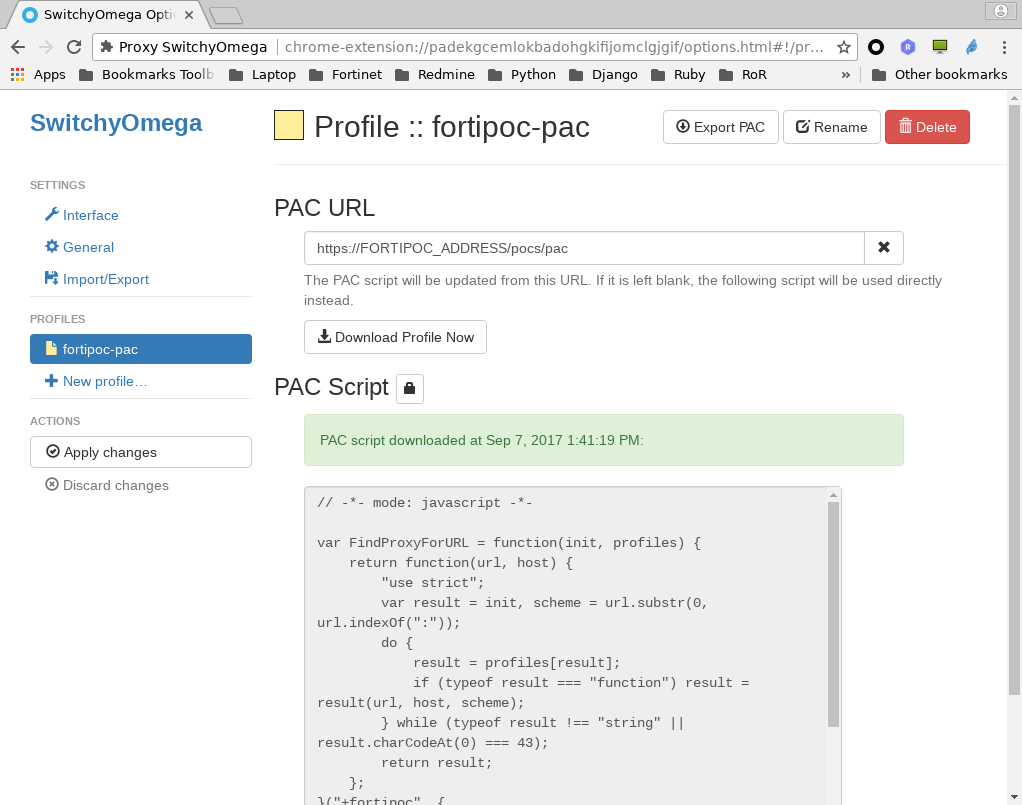The width and height of the screenshot is (1022, 805).
Task: Open the RoR bookmark folder
Action: pos(742,75)
